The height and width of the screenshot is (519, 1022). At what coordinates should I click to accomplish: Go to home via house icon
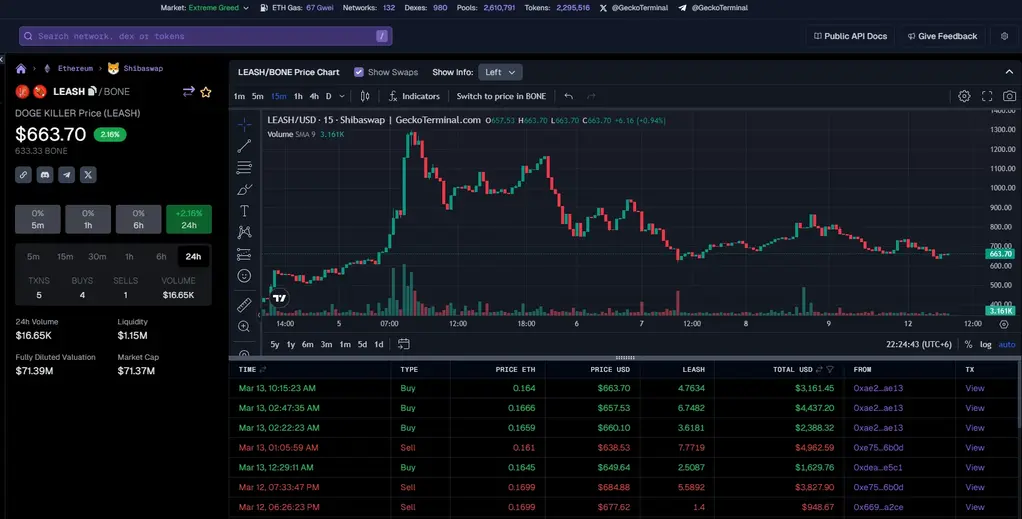coord(21,68)
